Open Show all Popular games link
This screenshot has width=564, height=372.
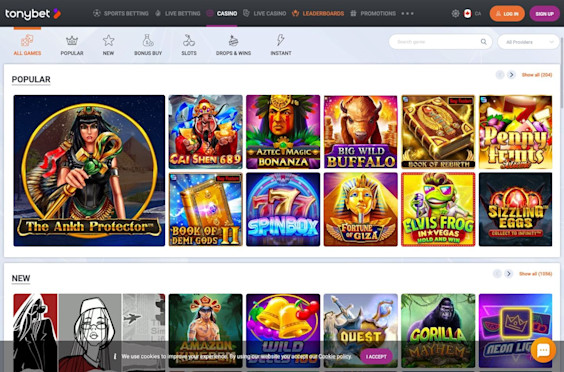click(537, 75)
